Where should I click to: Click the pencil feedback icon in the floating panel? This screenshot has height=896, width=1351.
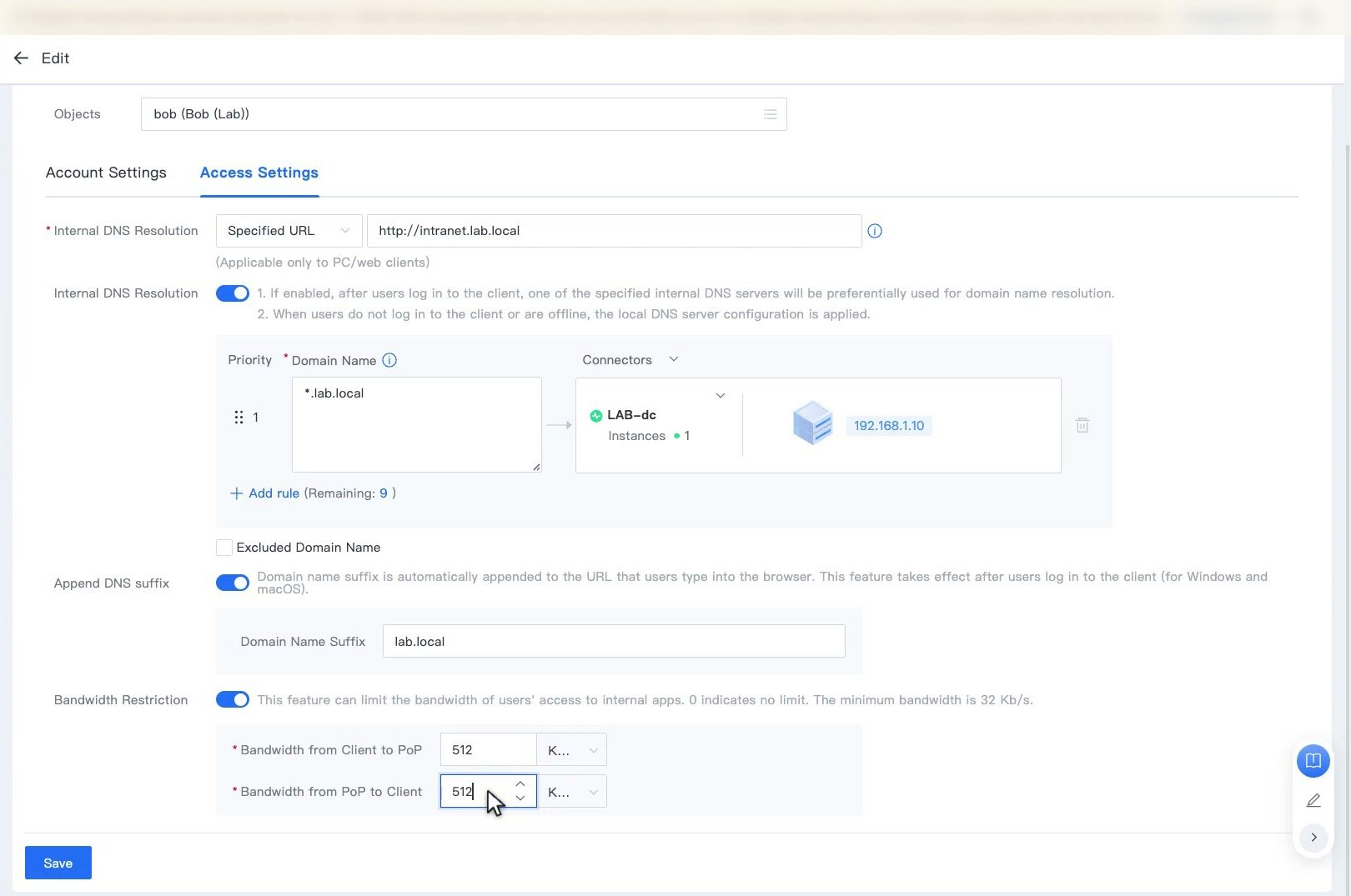tap(1313, 800)
